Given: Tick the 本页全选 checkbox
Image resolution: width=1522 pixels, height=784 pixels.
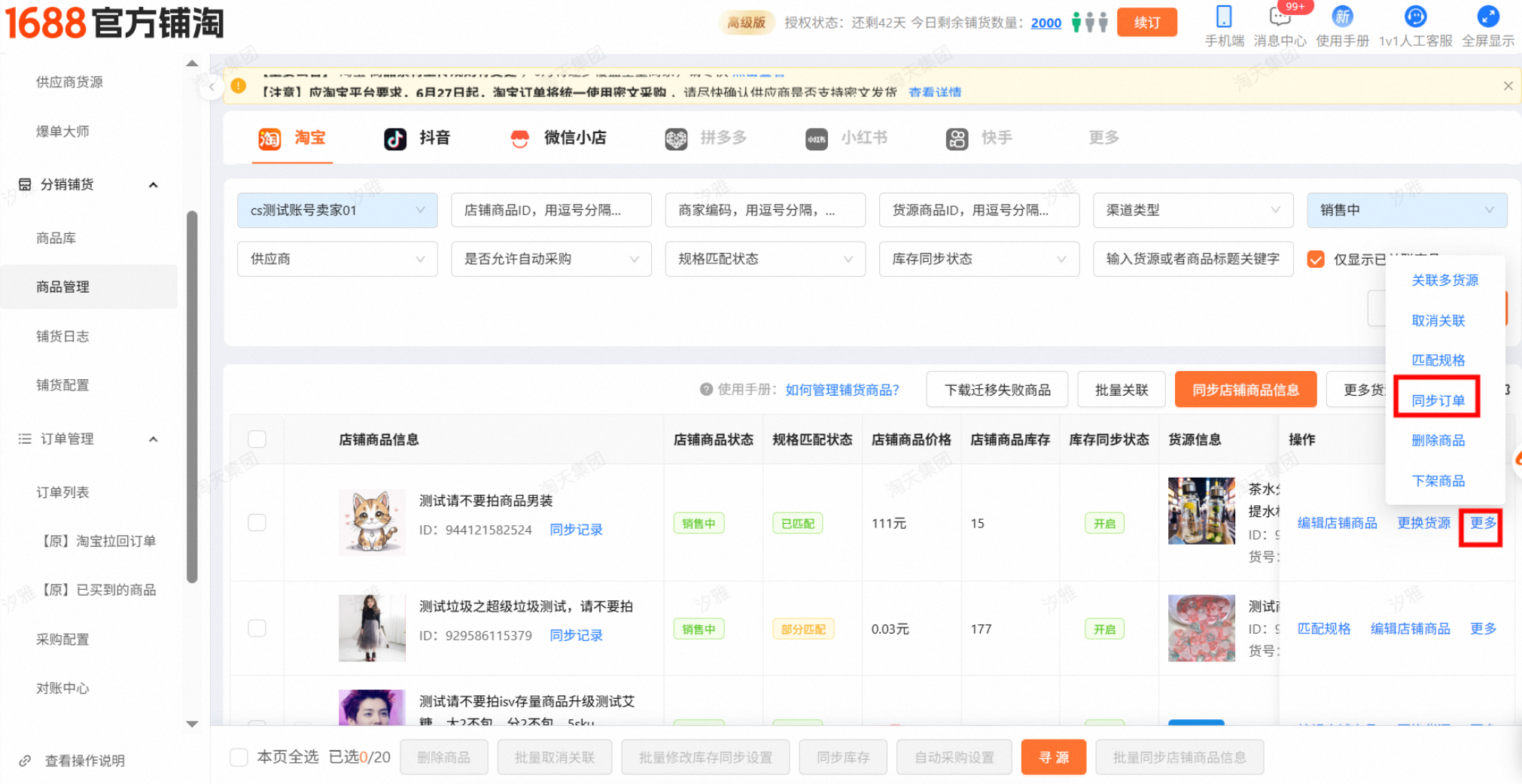Looking at the screenshot, I should (x=239, y=757).
